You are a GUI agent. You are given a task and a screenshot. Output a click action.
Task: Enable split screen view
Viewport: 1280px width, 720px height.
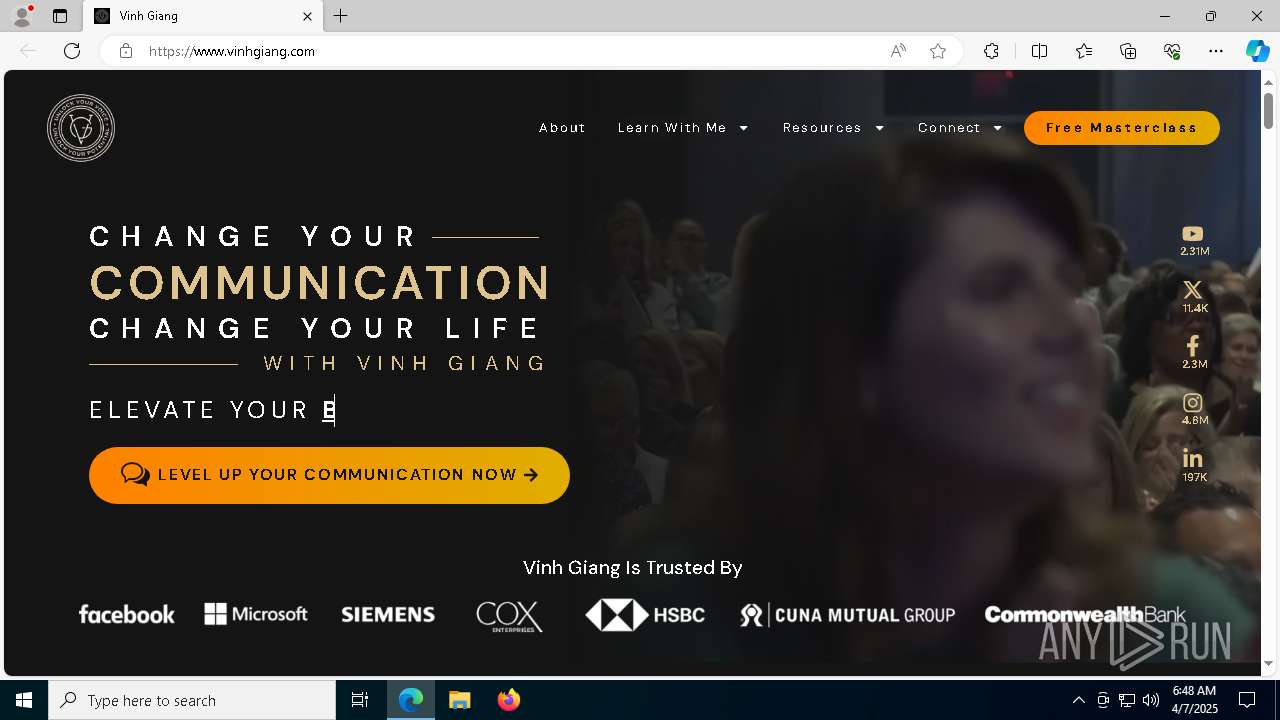point(1039,51)
